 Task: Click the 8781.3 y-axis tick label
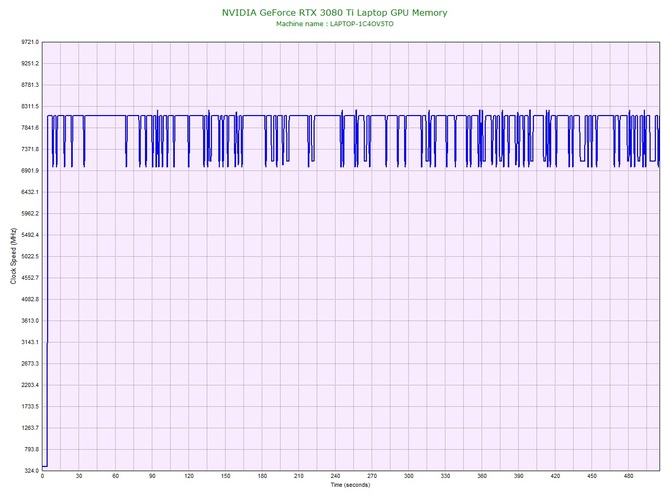30,85
